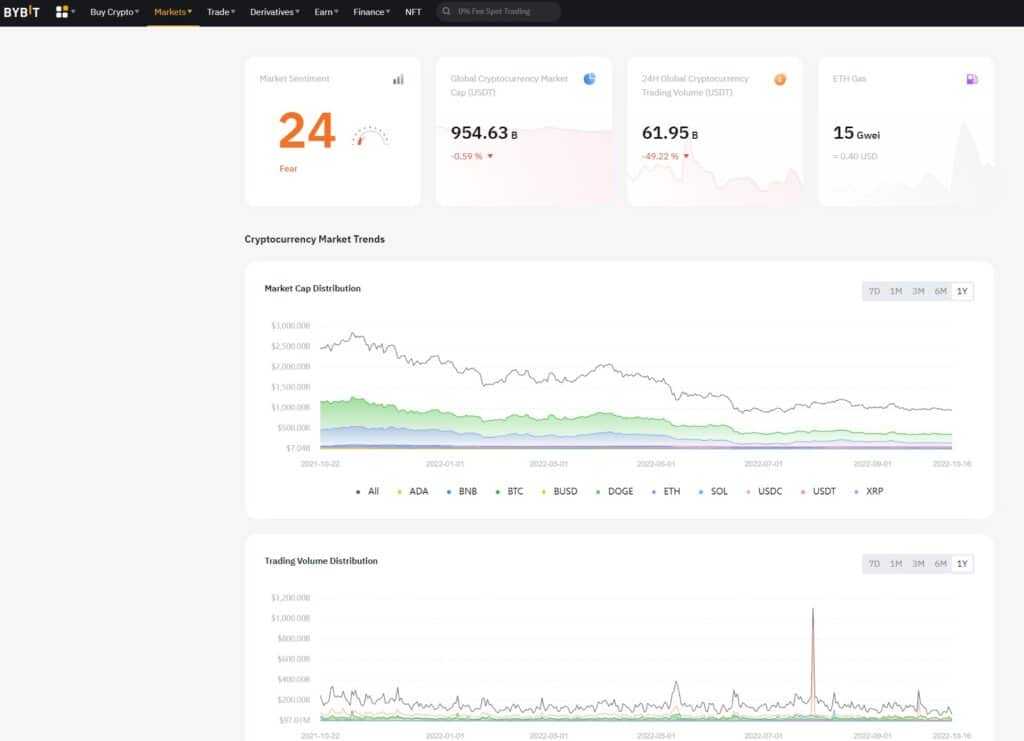Screen dimensions: 1024x741
Task: Go to the NFT page
Action: [413, 12]
